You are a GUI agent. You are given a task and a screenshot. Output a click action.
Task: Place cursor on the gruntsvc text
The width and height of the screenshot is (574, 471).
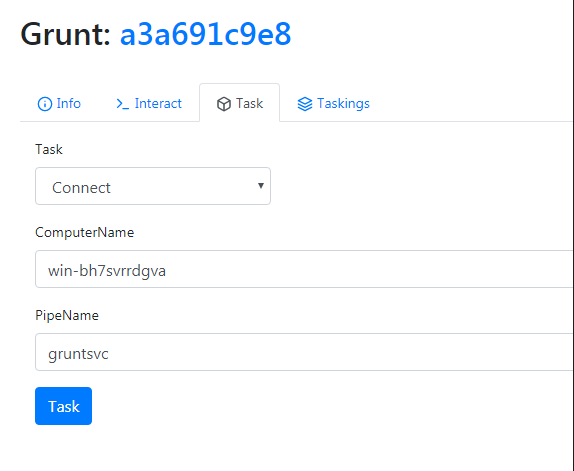tap(78, 354)
